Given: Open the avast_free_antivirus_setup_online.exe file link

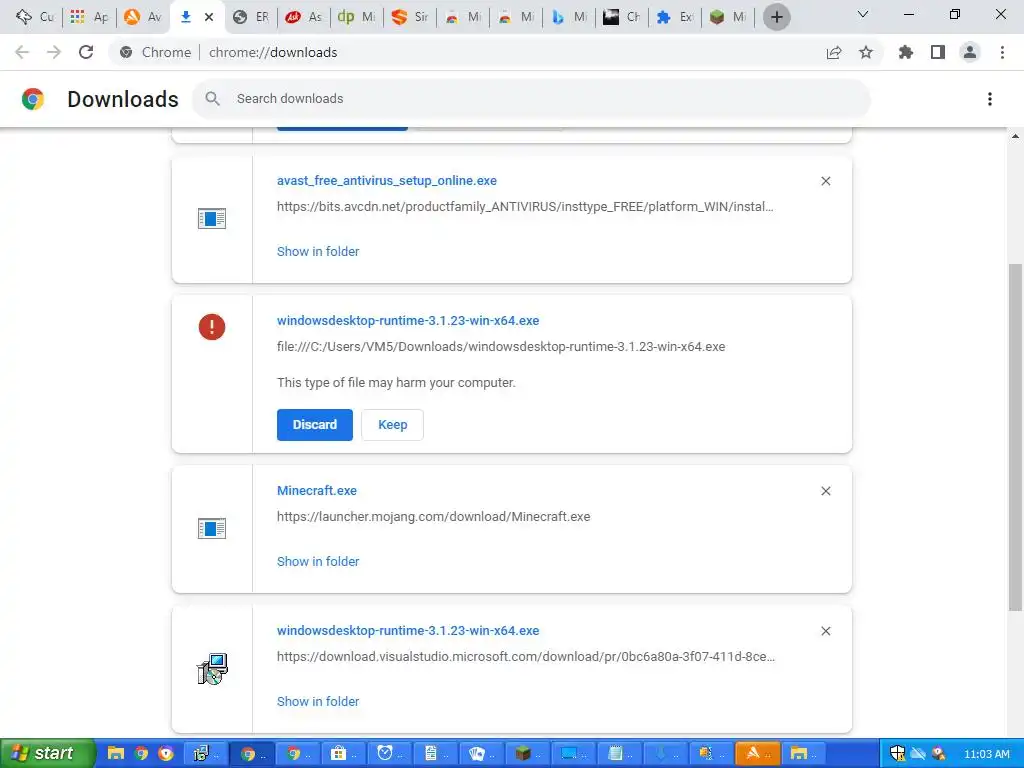Looking at the screenshot, I should pos(387,181).
